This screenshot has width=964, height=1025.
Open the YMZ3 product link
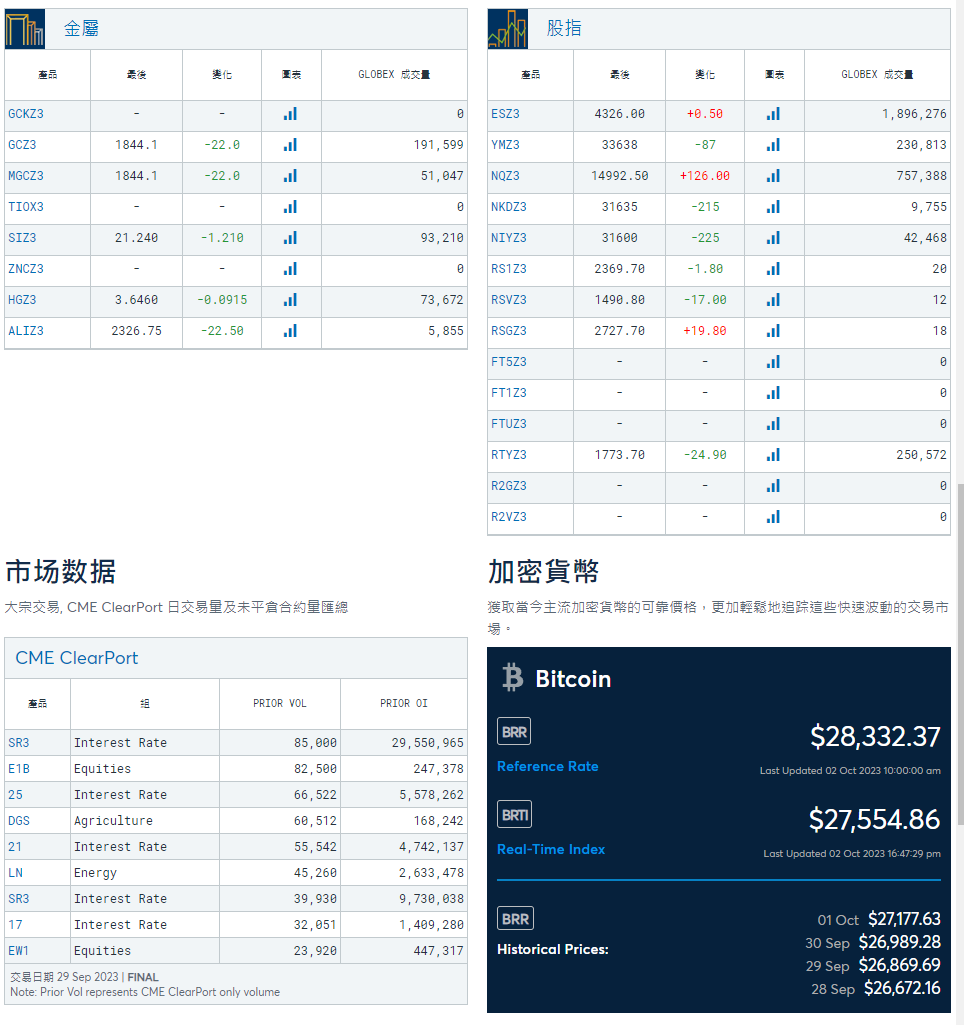coord(505,144)
